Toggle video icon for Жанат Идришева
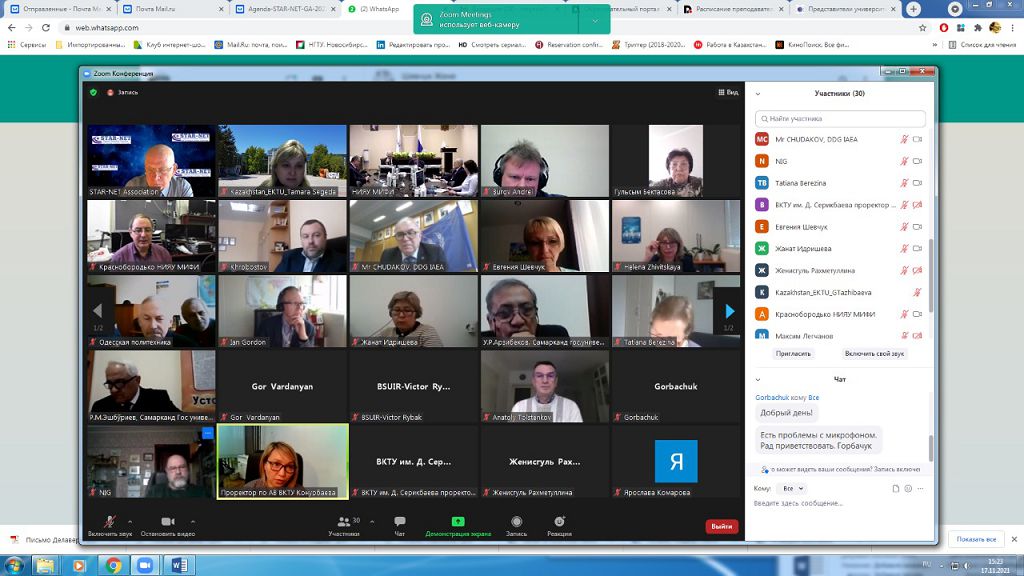Screen dimensions: 1024x576 click(918, 248)
